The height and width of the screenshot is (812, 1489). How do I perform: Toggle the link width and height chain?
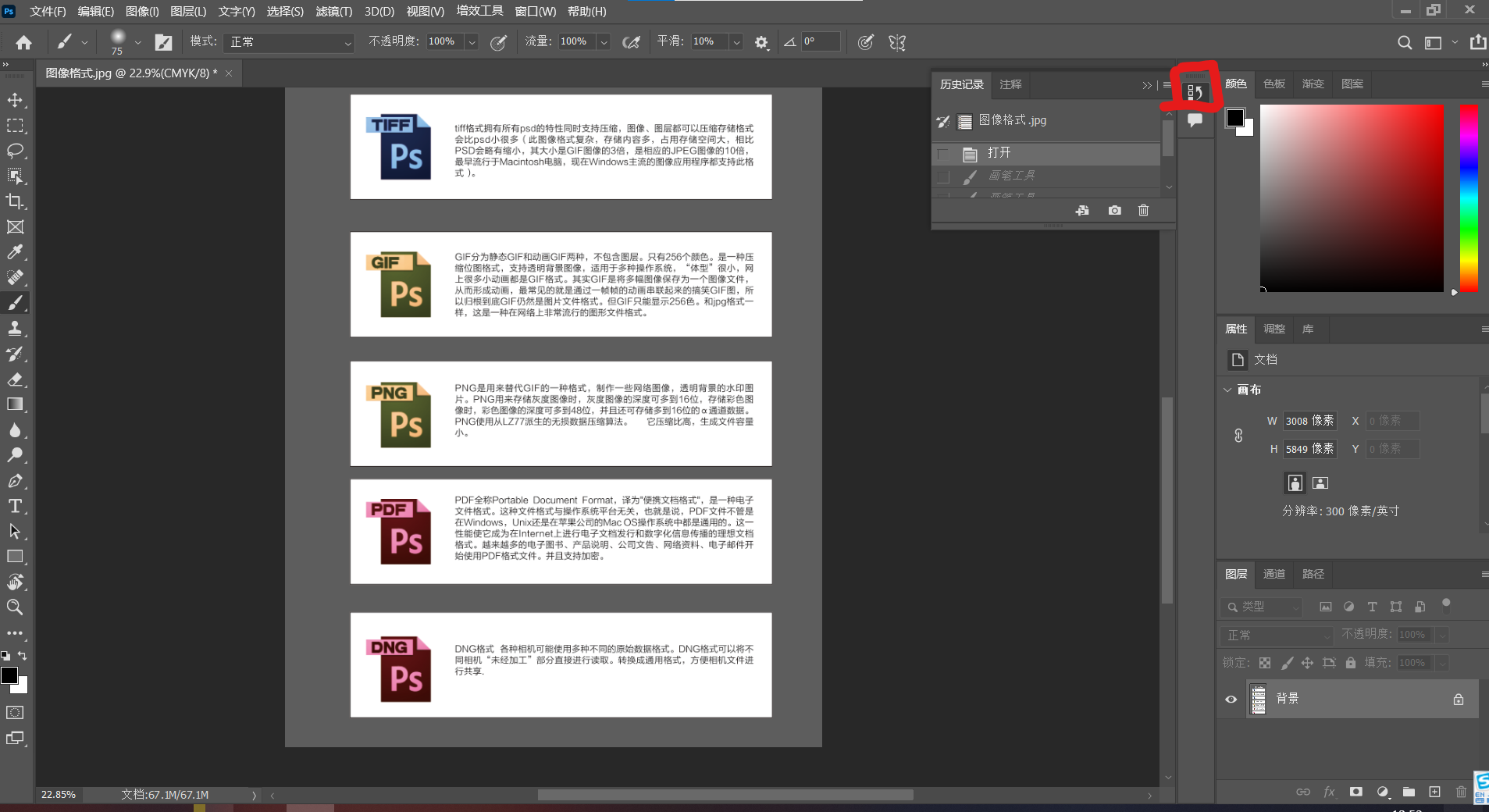[x=1238, y=436]
